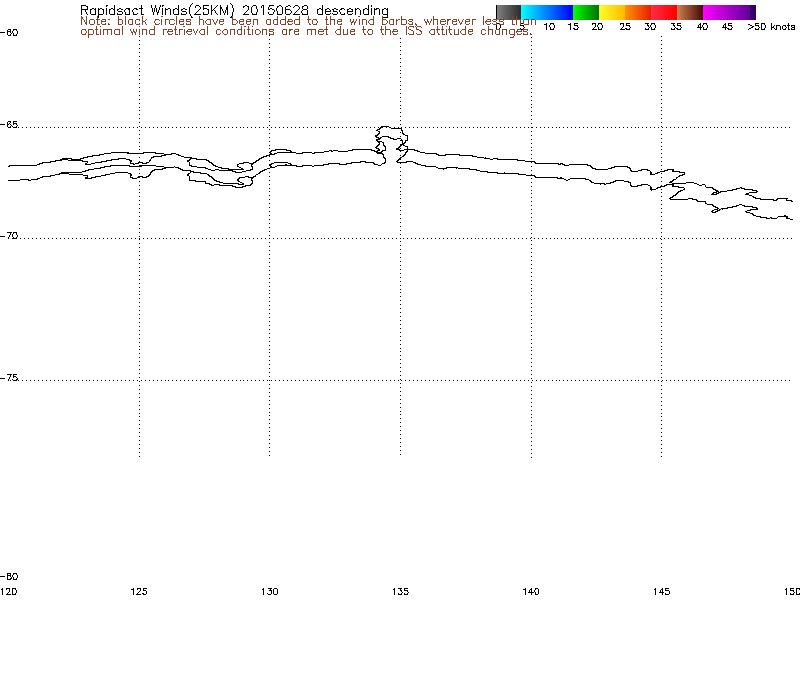Viewport: 800px width, 700px height.
Task: Click the '-65' latitude label
Action: [x=9, y=124]
